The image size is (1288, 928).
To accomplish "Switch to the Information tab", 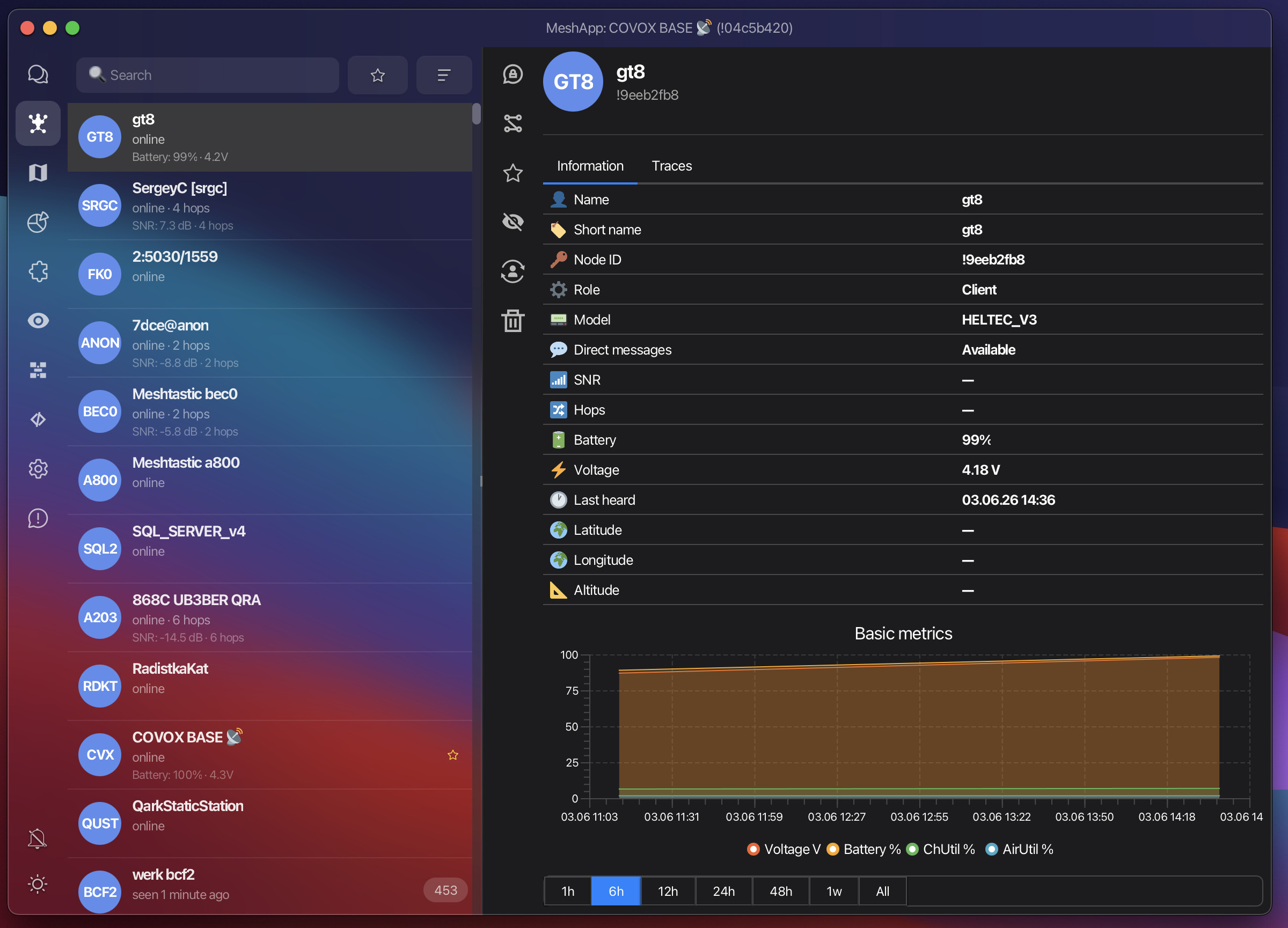I will click(x=590, y=166).
